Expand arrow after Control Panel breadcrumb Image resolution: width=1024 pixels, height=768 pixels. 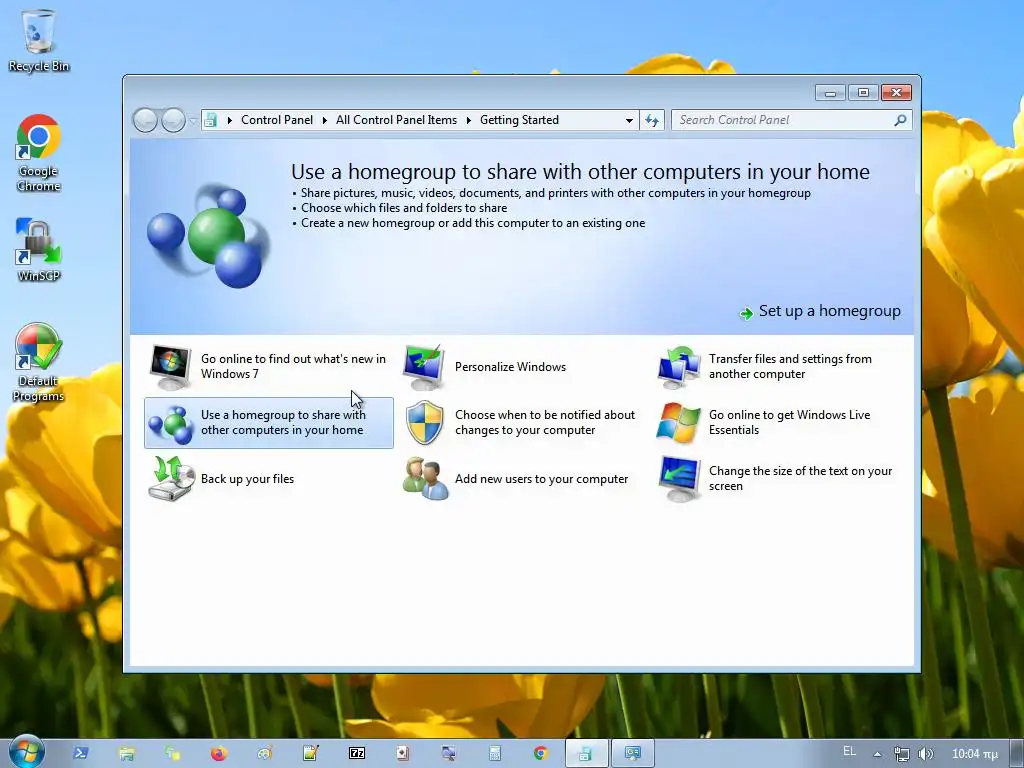[x=325, y=120]
